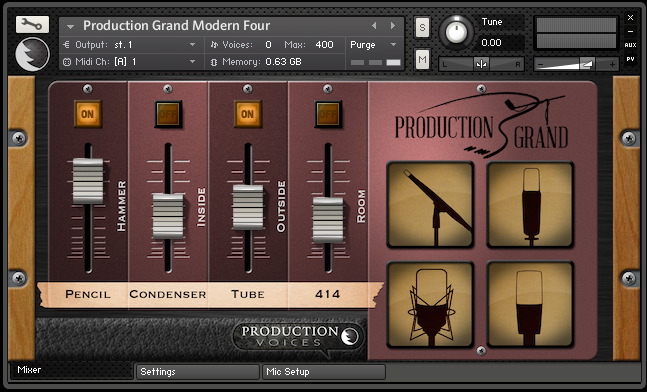Click the instrument name Production Grand Modern Four
The height and width of the screenshot is (392, 647).
pyautogui.click(x=177, y=26)
